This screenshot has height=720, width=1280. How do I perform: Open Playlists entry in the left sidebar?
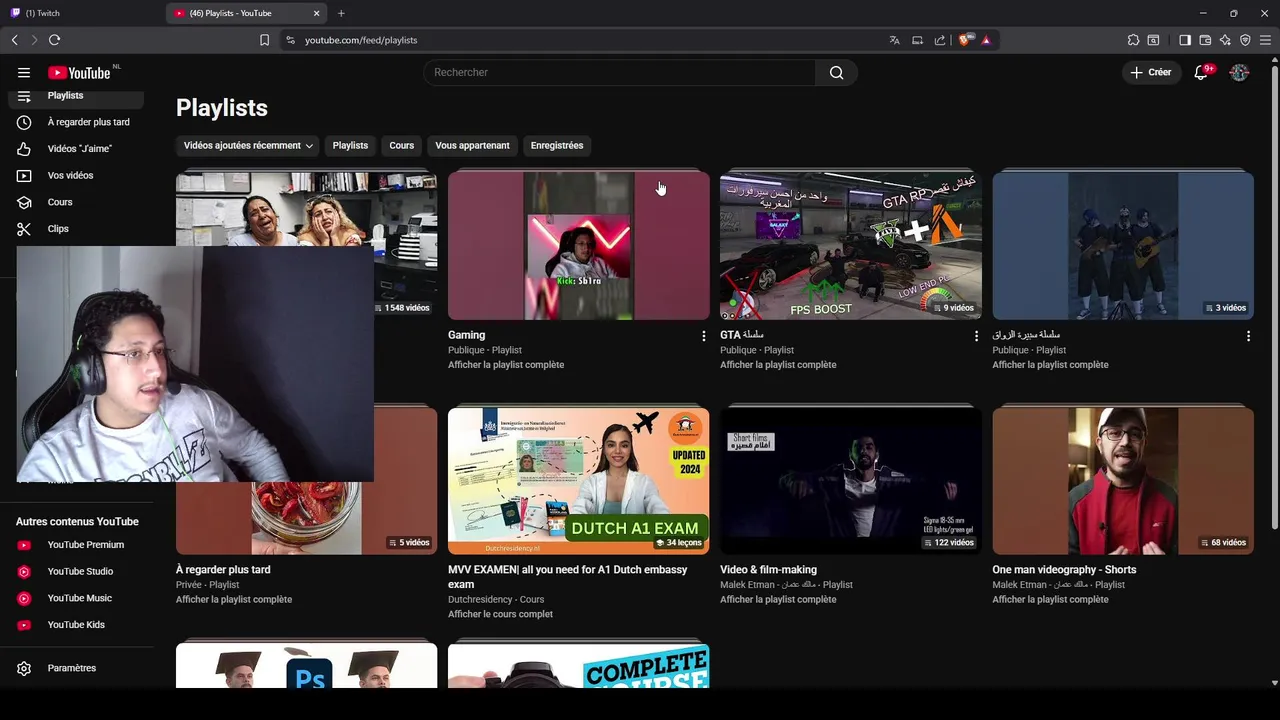[x=77, y=96]
